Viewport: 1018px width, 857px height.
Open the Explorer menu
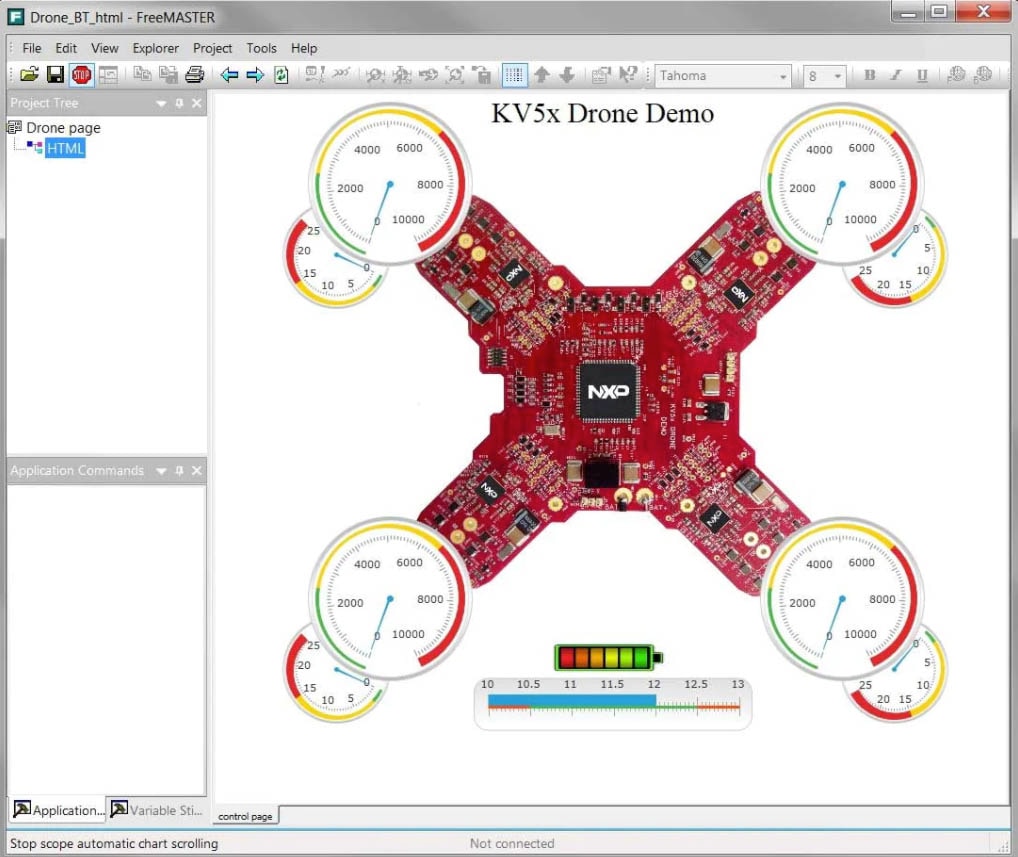click(x=155, y=48)
